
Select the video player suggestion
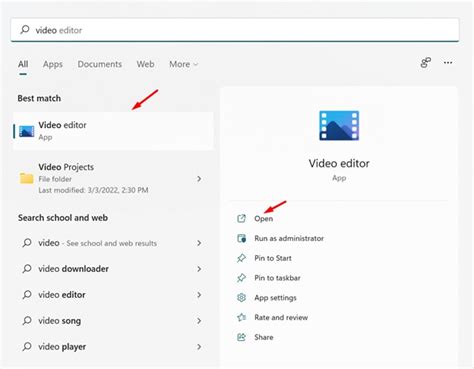113,347
